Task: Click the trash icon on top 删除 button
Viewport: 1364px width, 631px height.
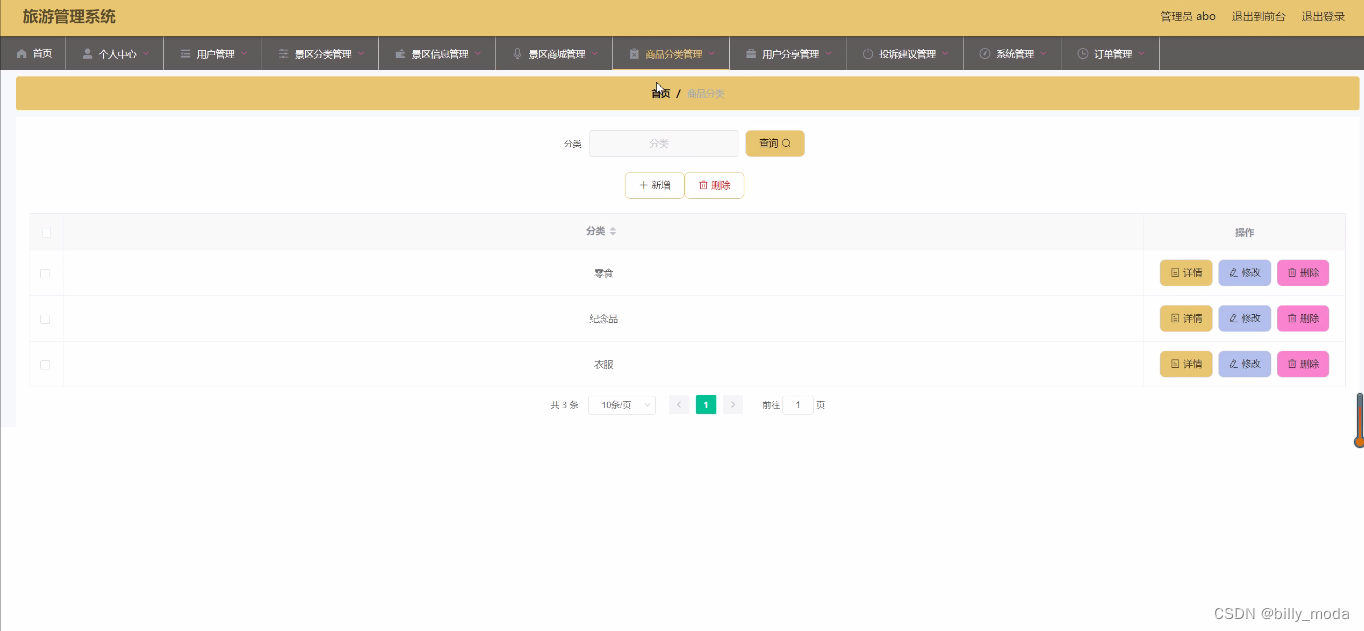Action: [x=703, y=185]
